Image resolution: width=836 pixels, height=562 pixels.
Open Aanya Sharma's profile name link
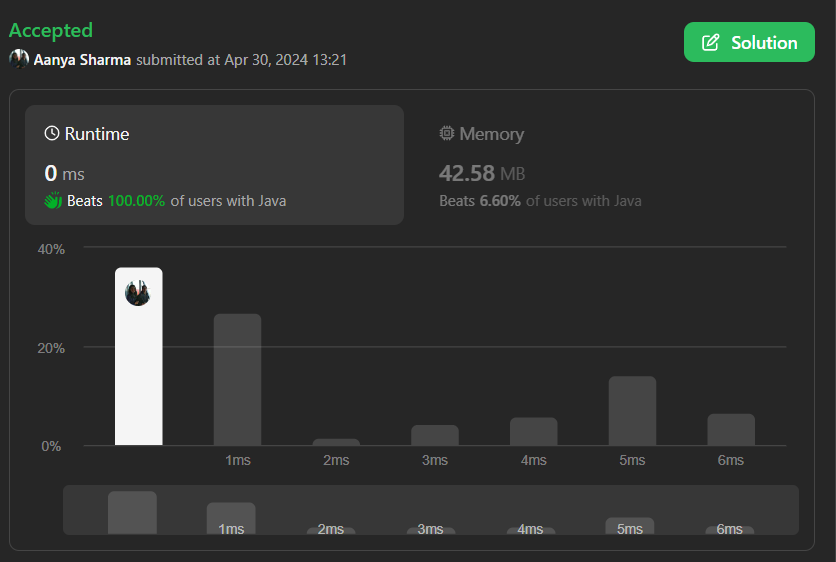(x=82, y=60)
